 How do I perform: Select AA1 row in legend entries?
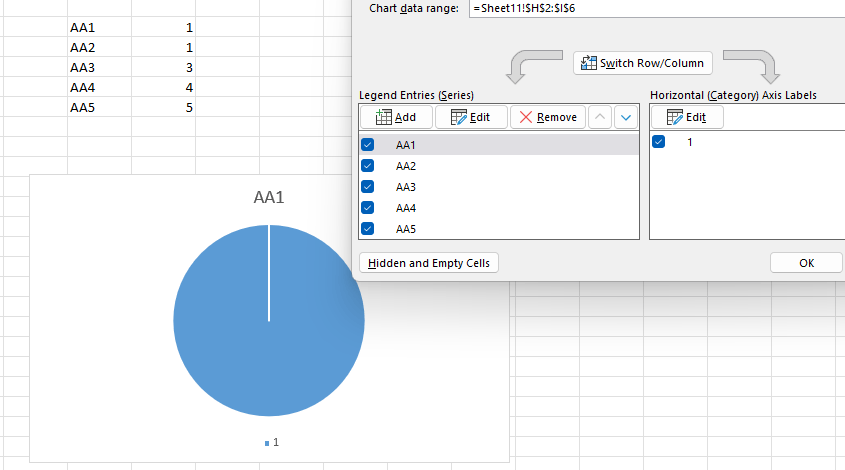coord(499,145)
